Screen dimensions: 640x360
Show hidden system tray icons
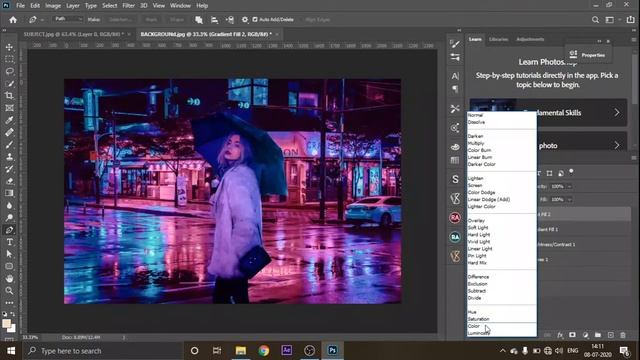(x=502, y=351)
